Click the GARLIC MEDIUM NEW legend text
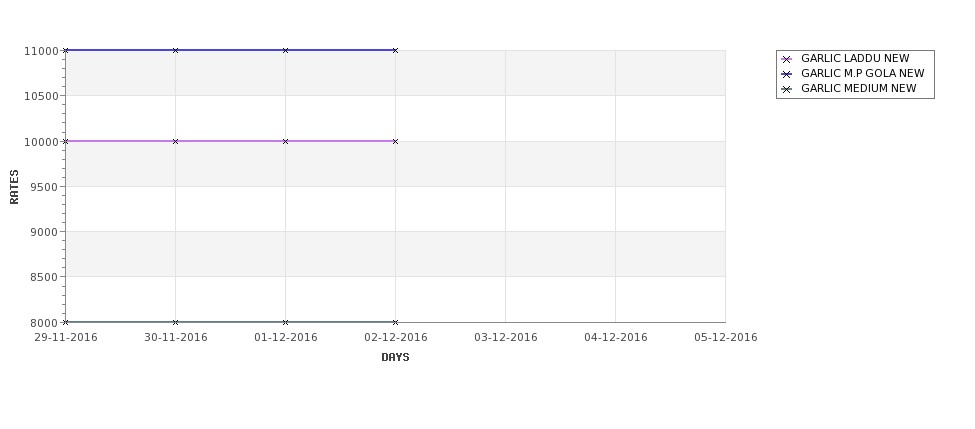975x429 pixels. (859, 88)
